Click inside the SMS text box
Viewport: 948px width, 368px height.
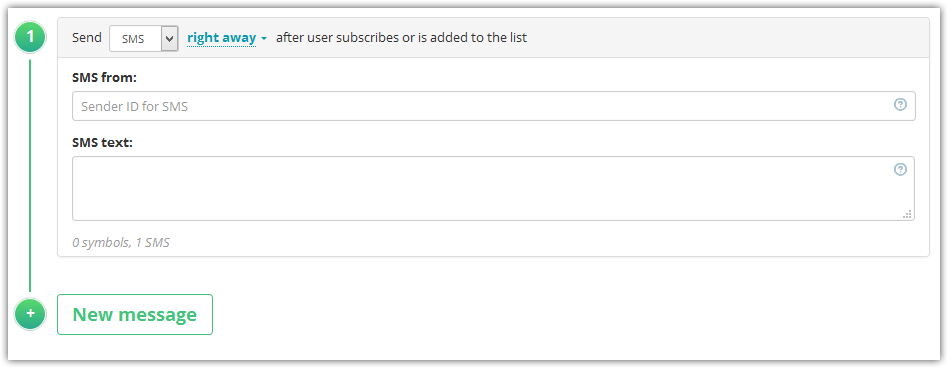pyautogui.click(x=493, y=189)
